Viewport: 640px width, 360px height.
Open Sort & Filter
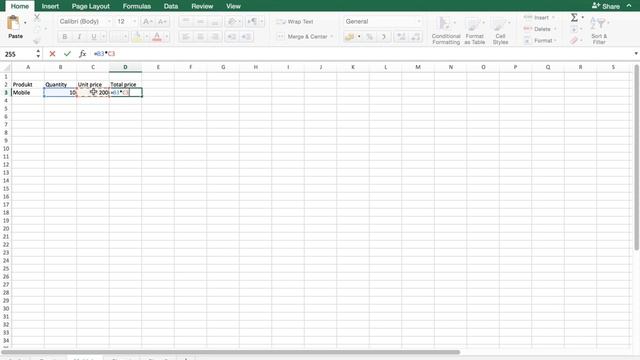(599, 30)
